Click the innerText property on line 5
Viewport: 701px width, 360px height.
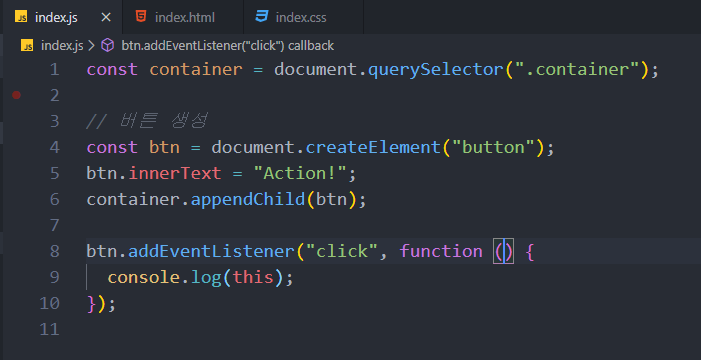pyautogui.click(x=175, y=173)
